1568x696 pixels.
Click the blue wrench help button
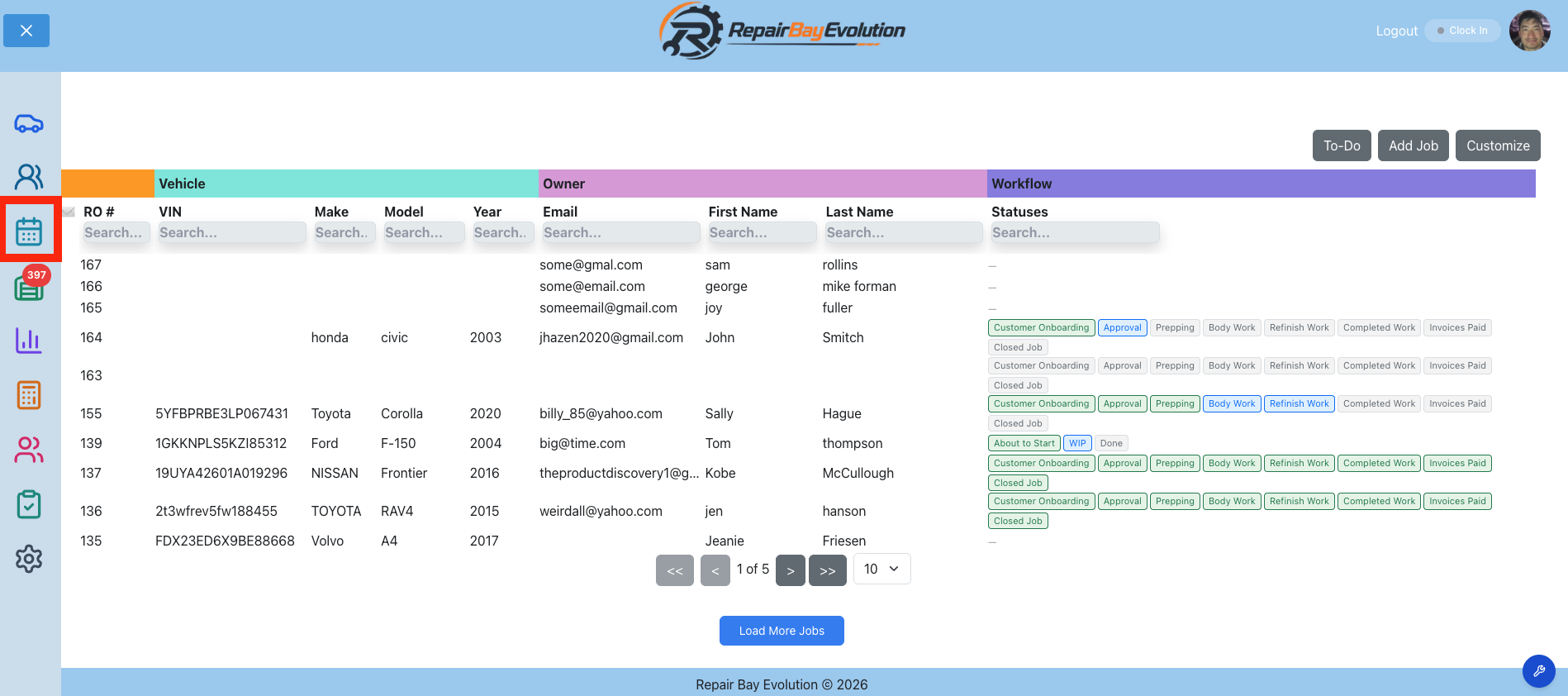point(1538,670)
